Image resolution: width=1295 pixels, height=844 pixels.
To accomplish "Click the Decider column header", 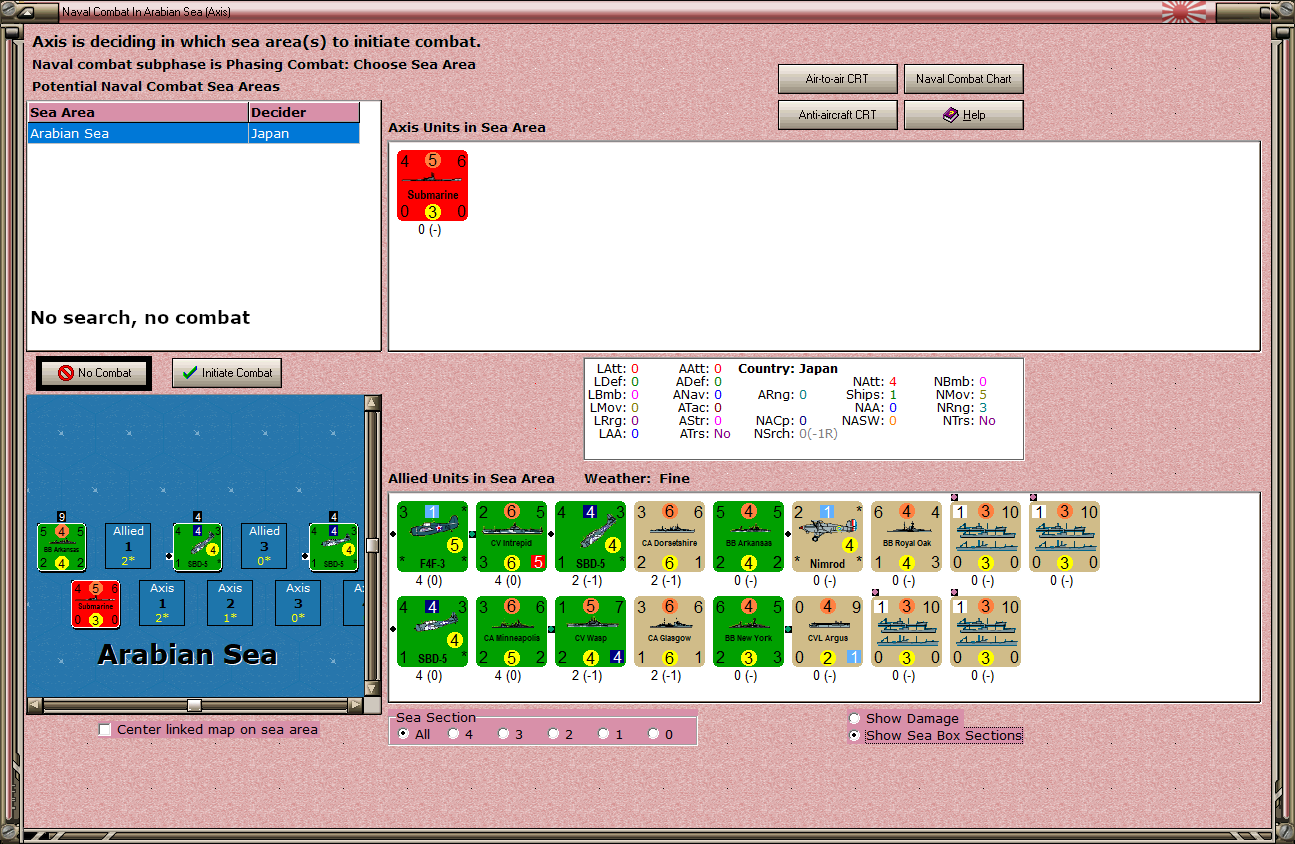I will tap(304, 113).
